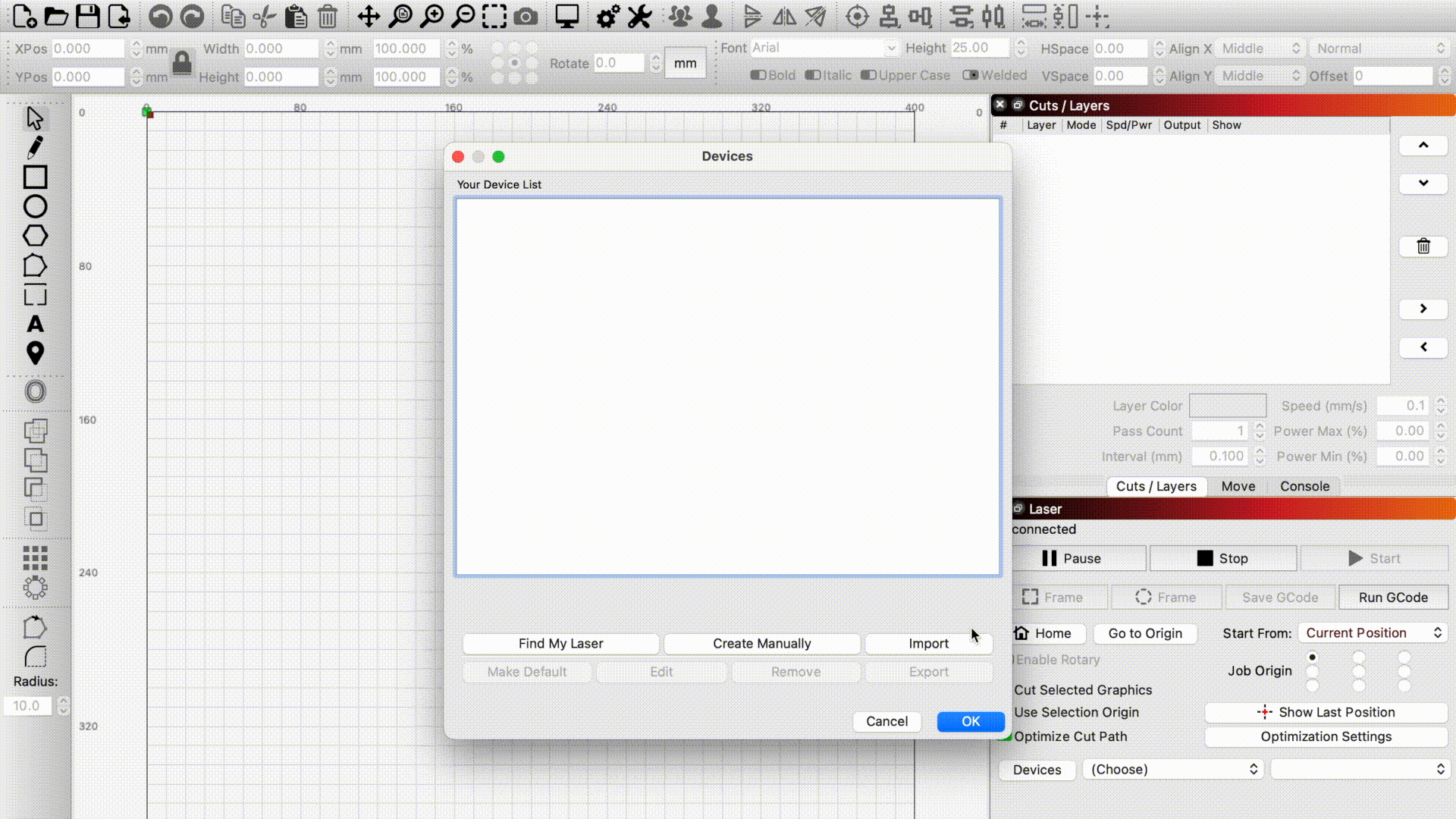Toggle Bold text switch
This screenshot has width=1456, height=819.
pos(758,75)
